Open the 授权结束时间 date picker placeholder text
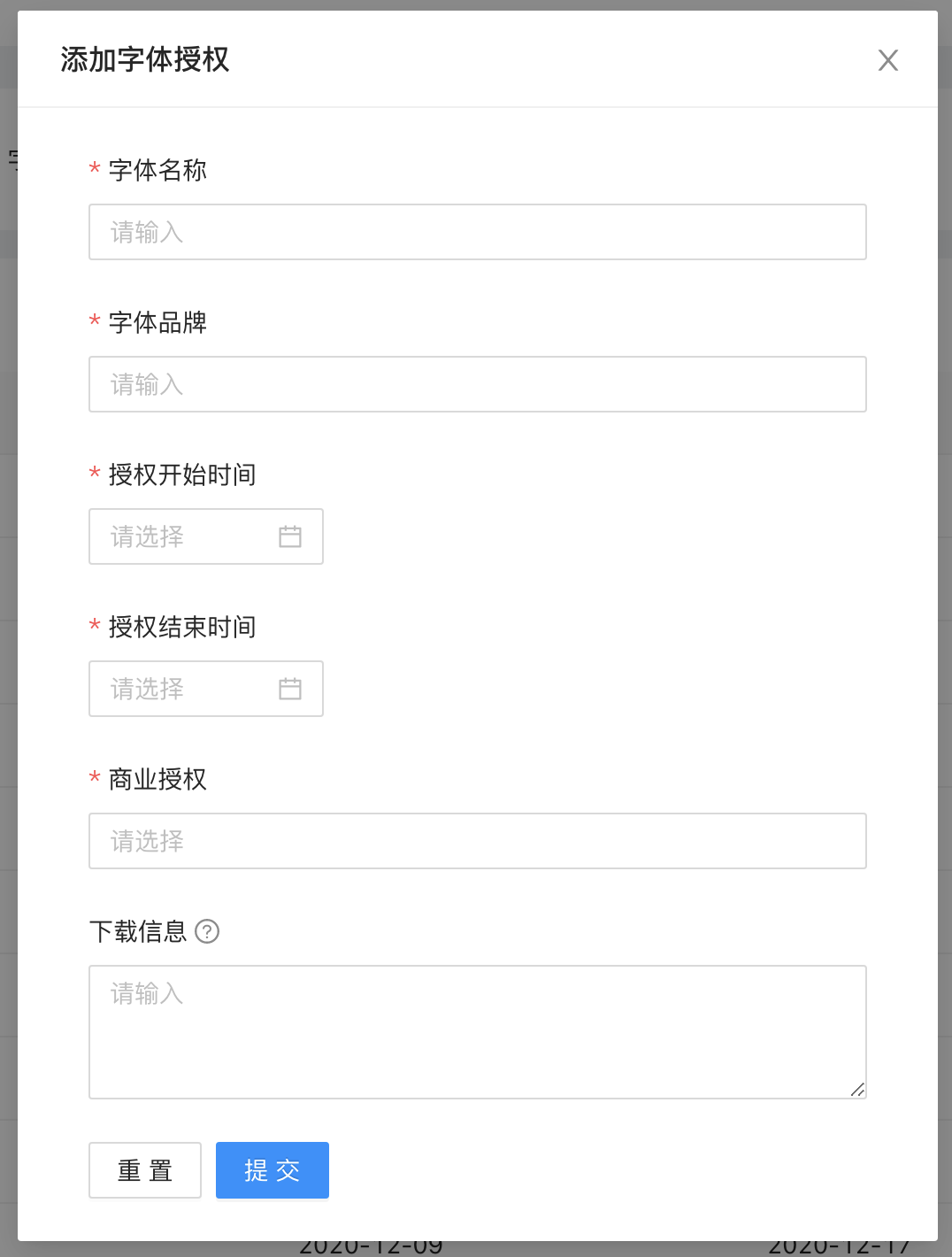The image size is (952, 1257). click(x=148, y=689)
